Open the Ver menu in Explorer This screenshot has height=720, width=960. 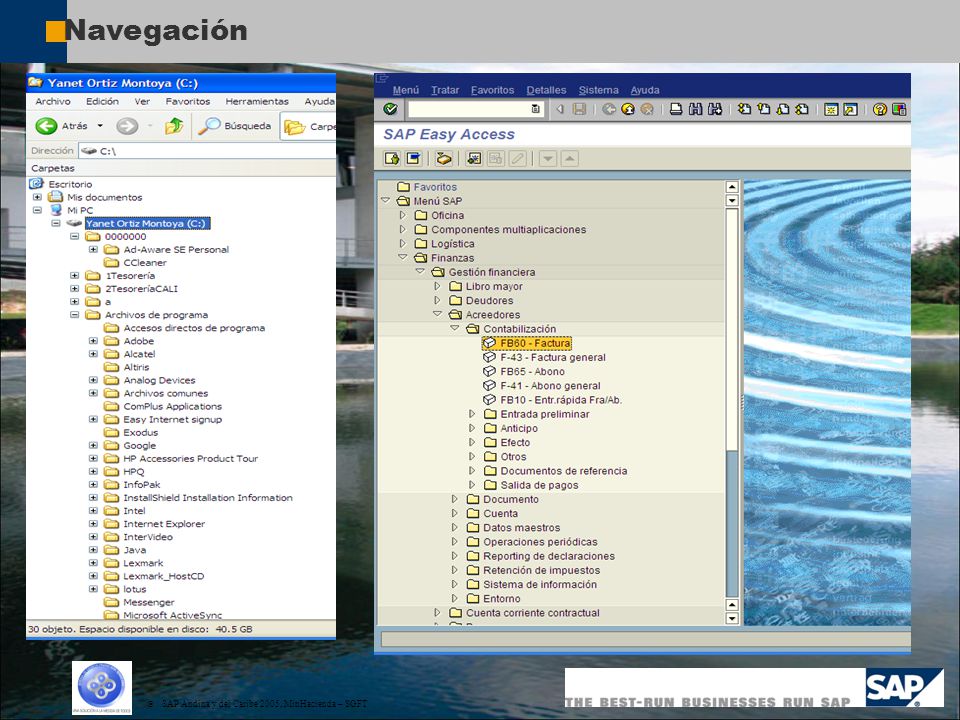[x=142, y=101]
